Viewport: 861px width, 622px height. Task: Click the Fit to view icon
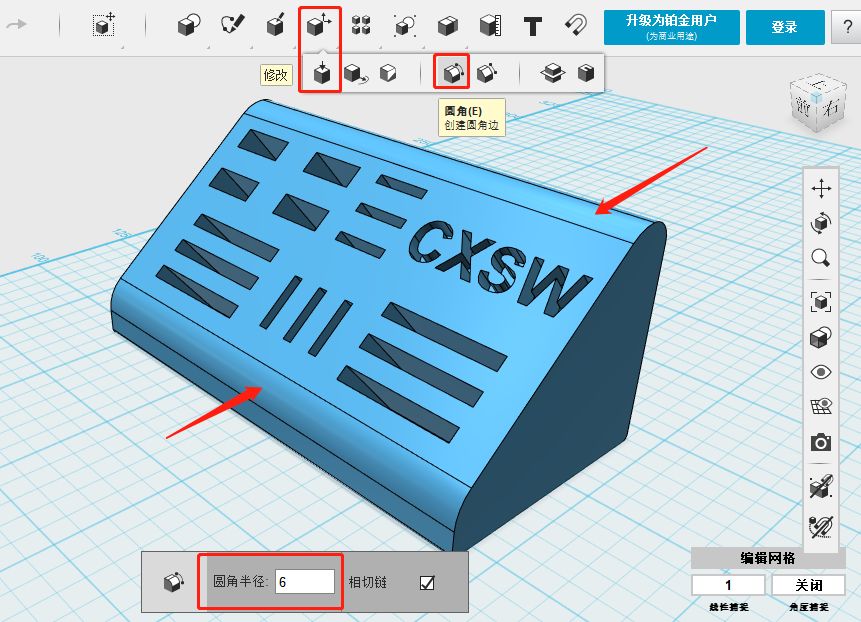(821, 302)
